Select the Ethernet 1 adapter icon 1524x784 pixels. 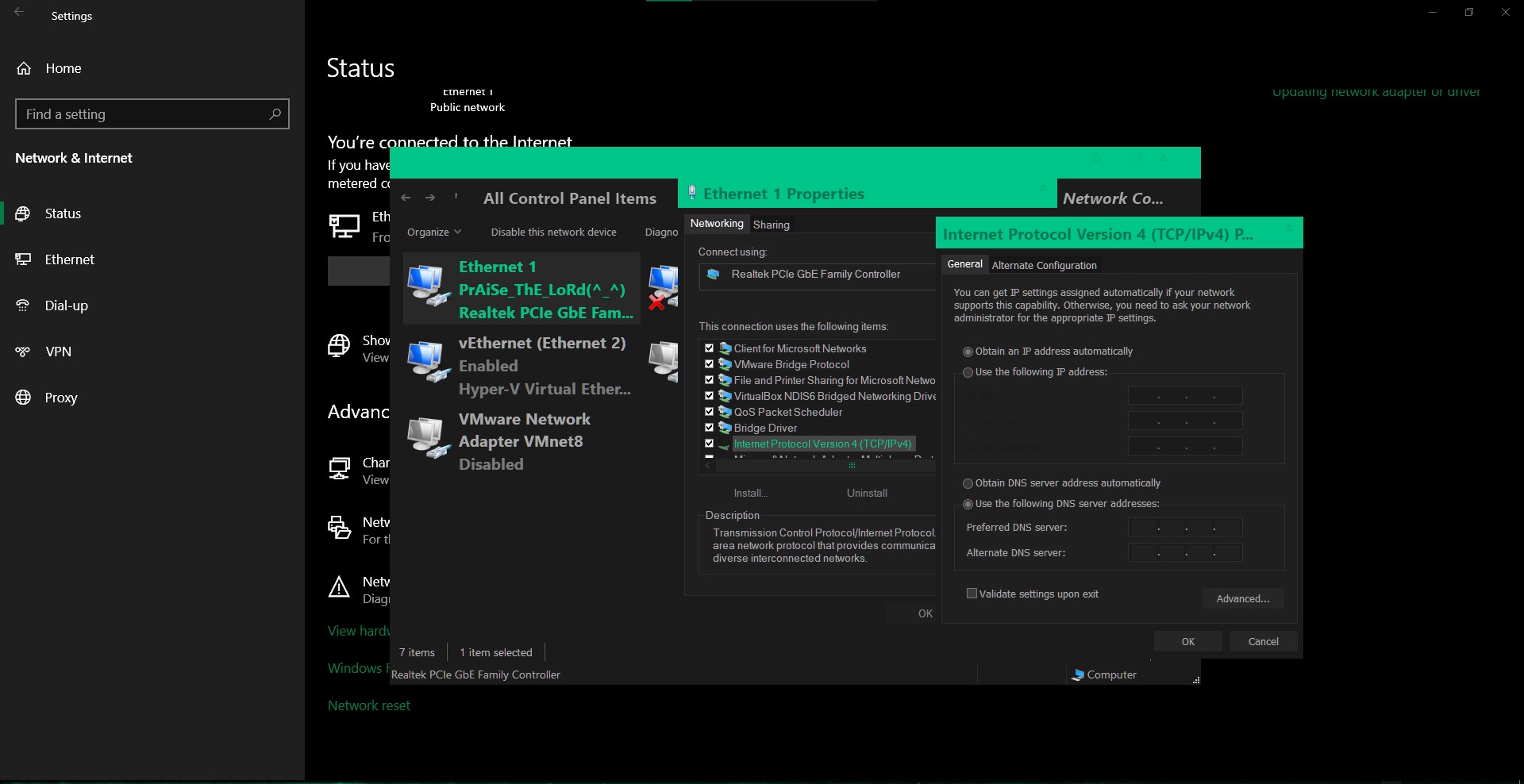point(429,287)
